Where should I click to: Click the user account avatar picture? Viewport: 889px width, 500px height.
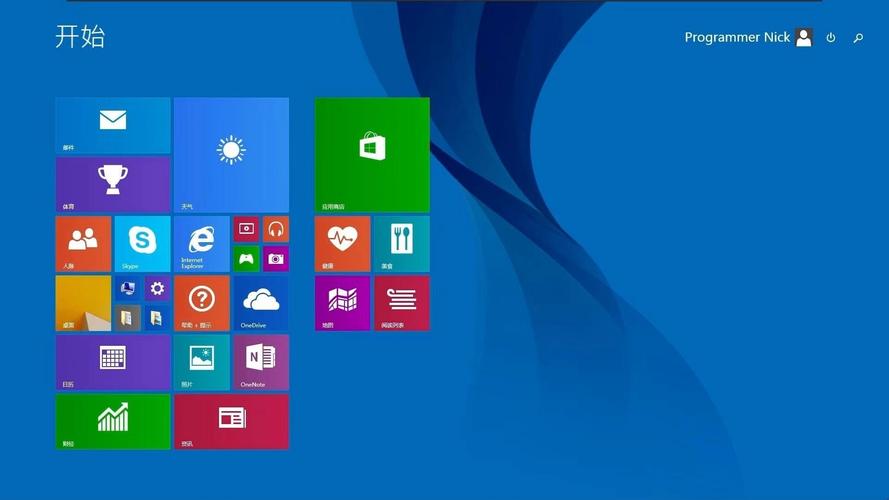tap(804, 37)
